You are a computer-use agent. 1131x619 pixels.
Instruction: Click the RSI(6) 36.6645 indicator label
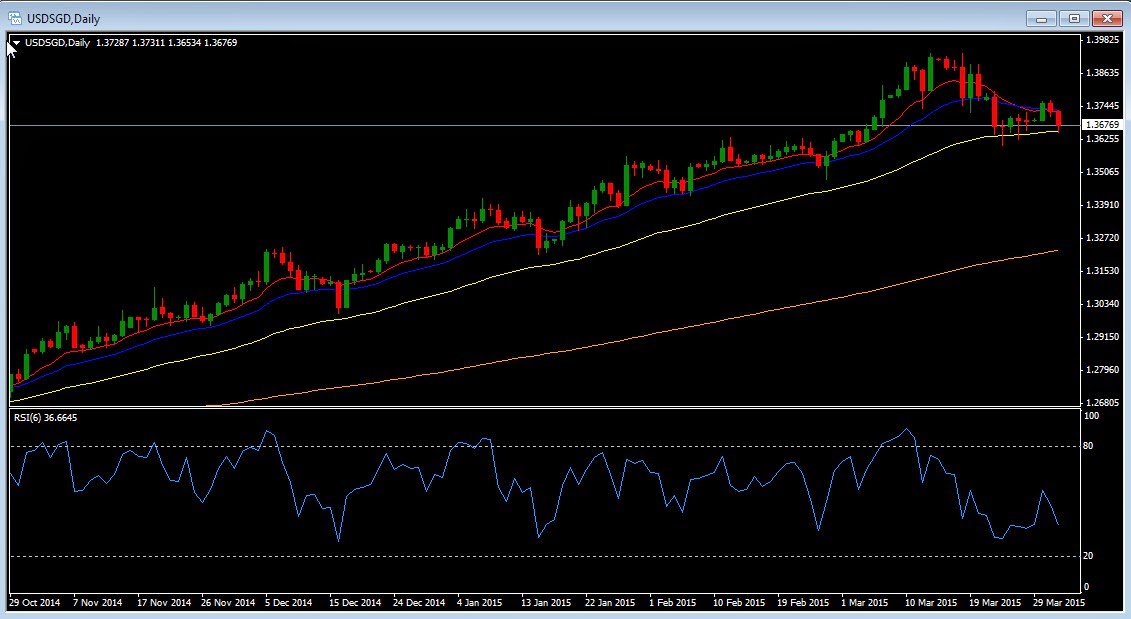pyautogui.click(x=45, y=418)
